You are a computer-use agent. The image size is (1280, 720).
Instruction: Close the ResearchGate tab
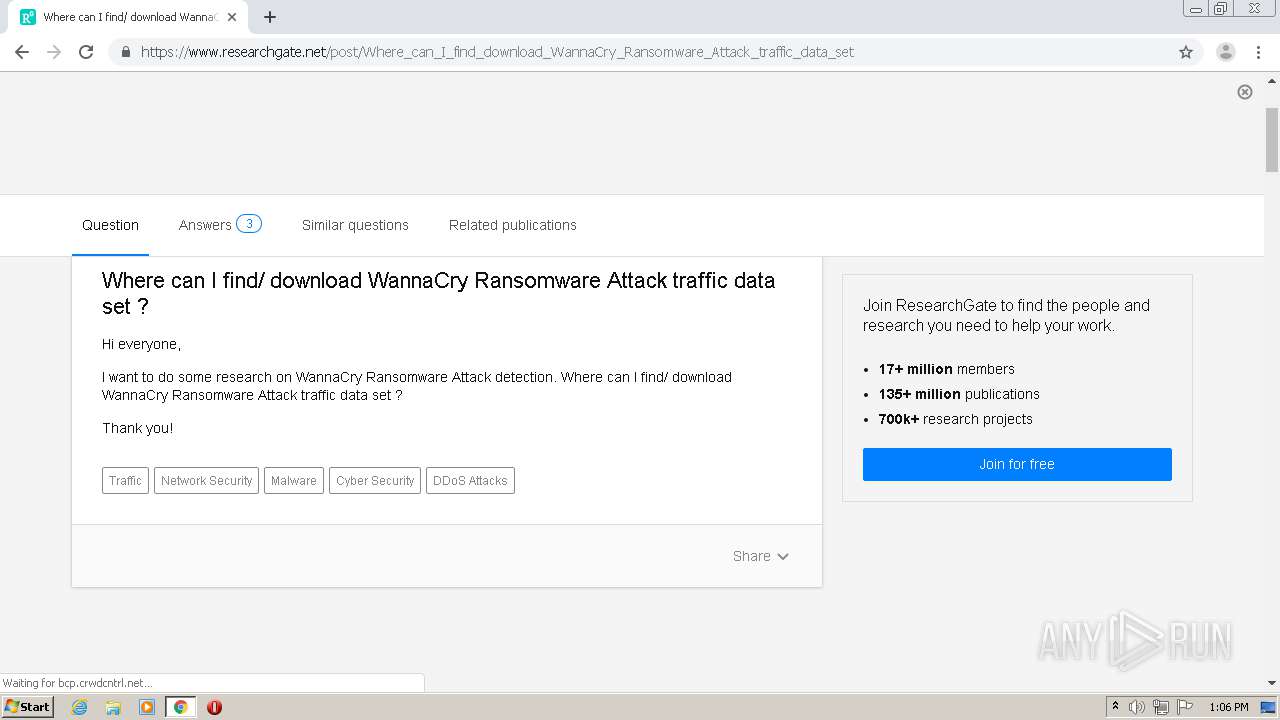[232, 17]
